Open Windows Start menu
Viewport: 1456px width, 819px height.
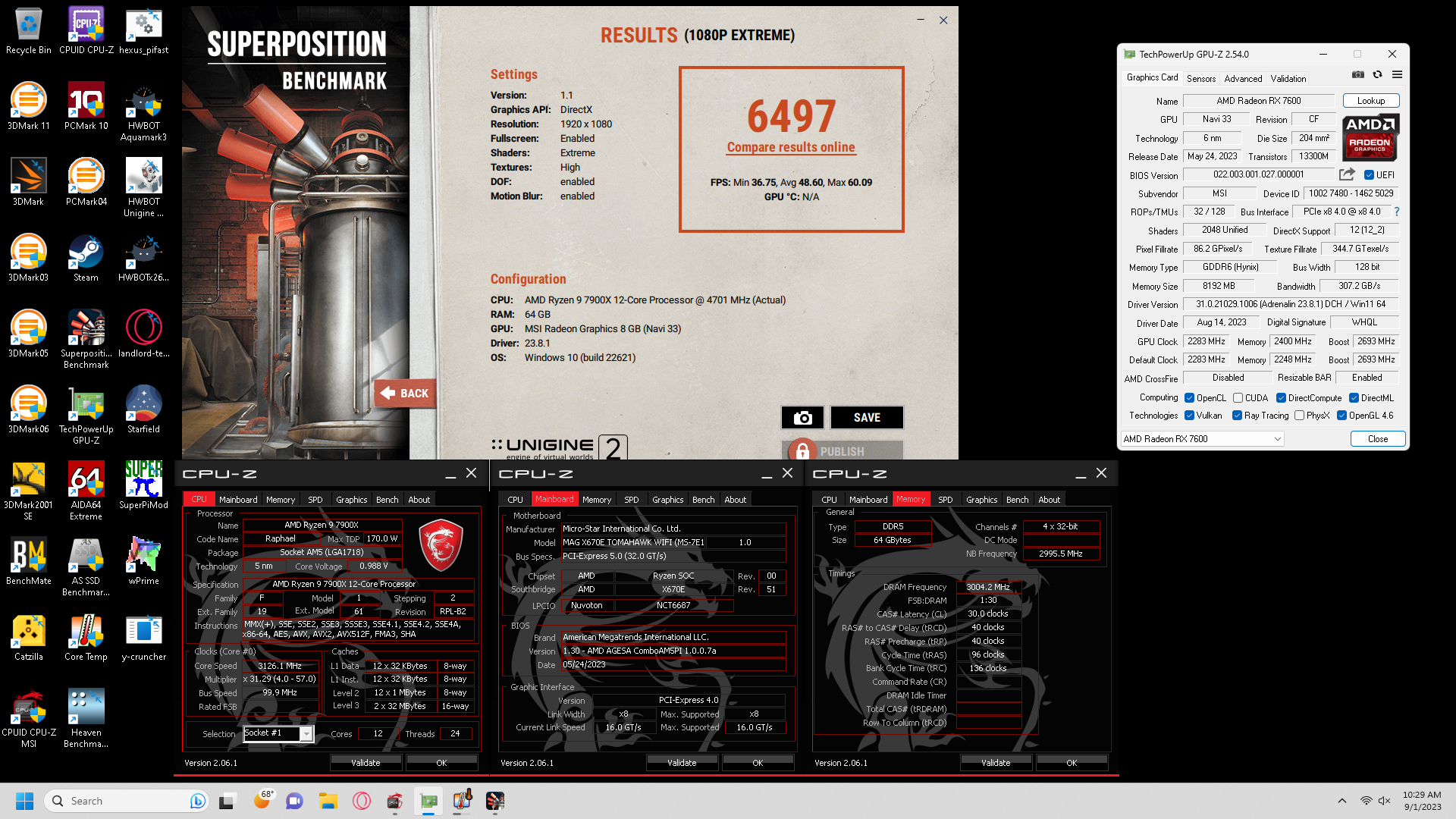click(x=24, y=801)
